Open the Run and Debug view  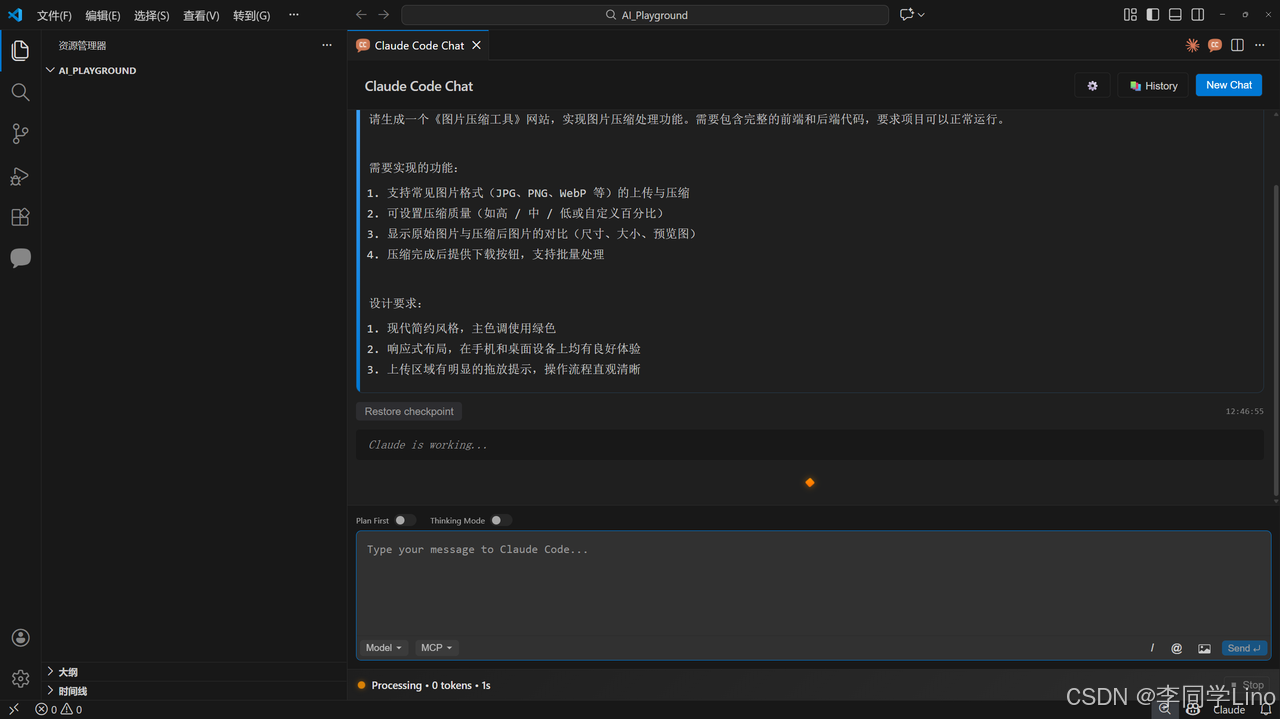[20, 176]
